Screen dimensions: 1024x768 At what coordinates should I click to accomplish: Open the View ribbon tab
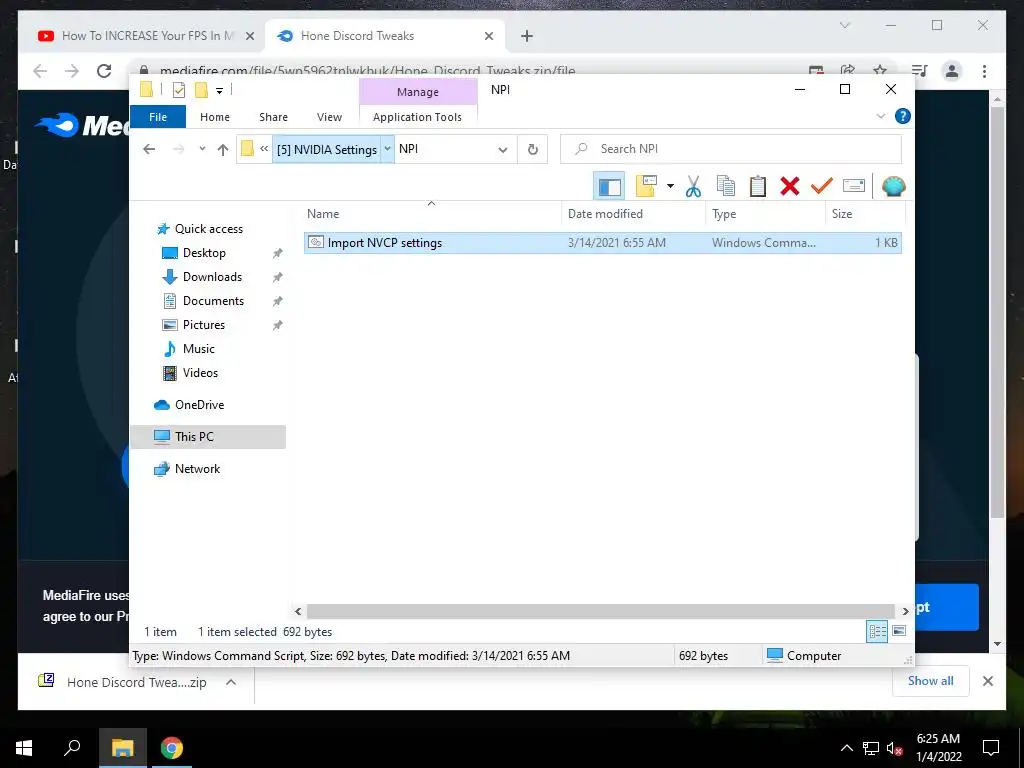[329, 117]
